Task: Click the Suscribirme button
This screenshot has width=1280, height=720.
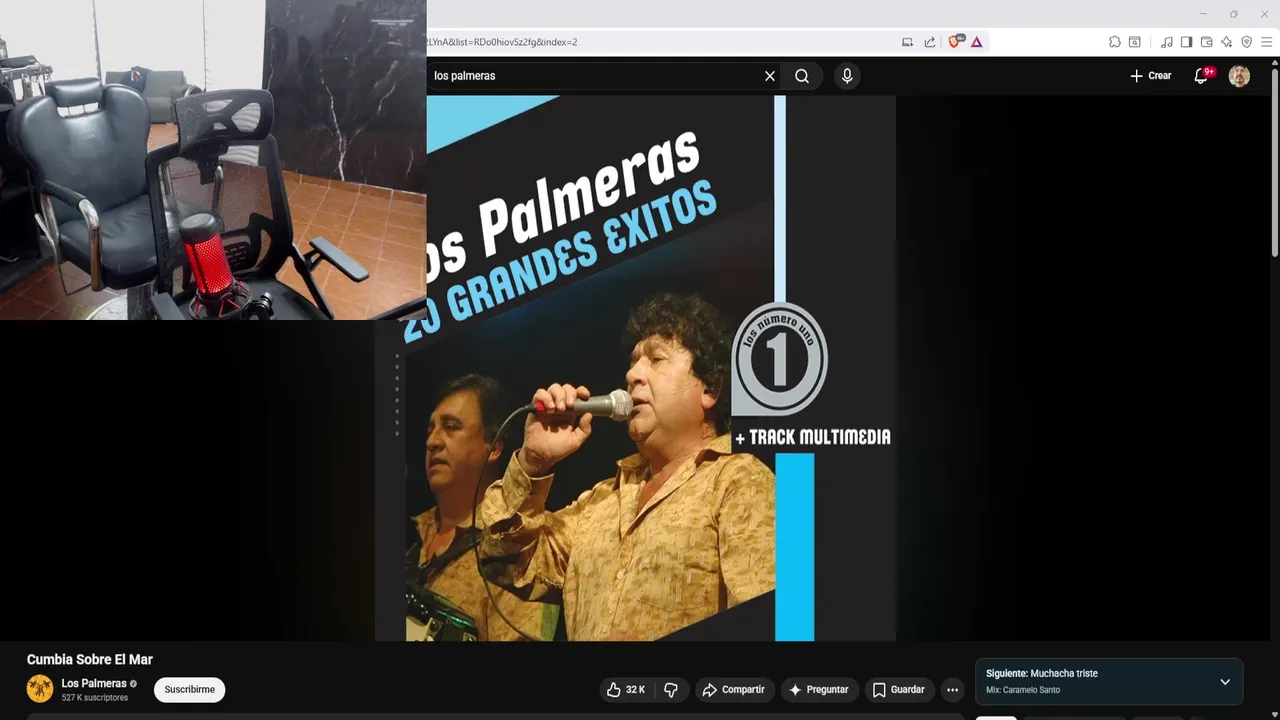Action: 189,690
